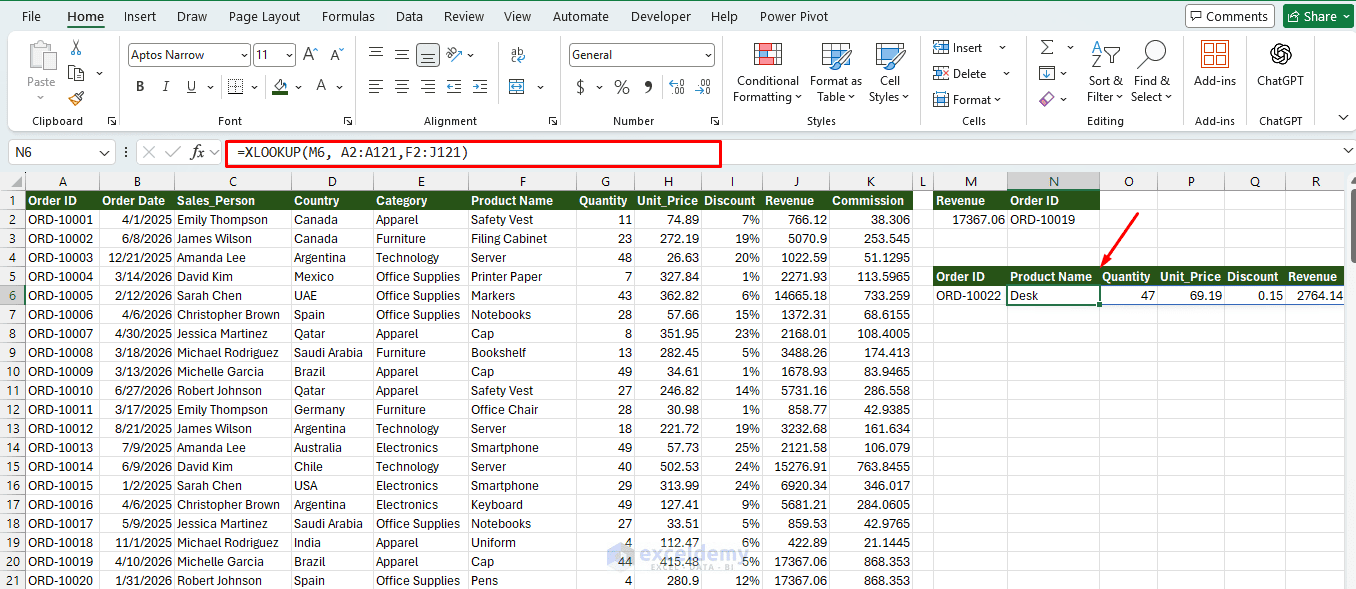Switch to the Page Layout tab
Screen dimensions: 1356x589
[264, 16]
